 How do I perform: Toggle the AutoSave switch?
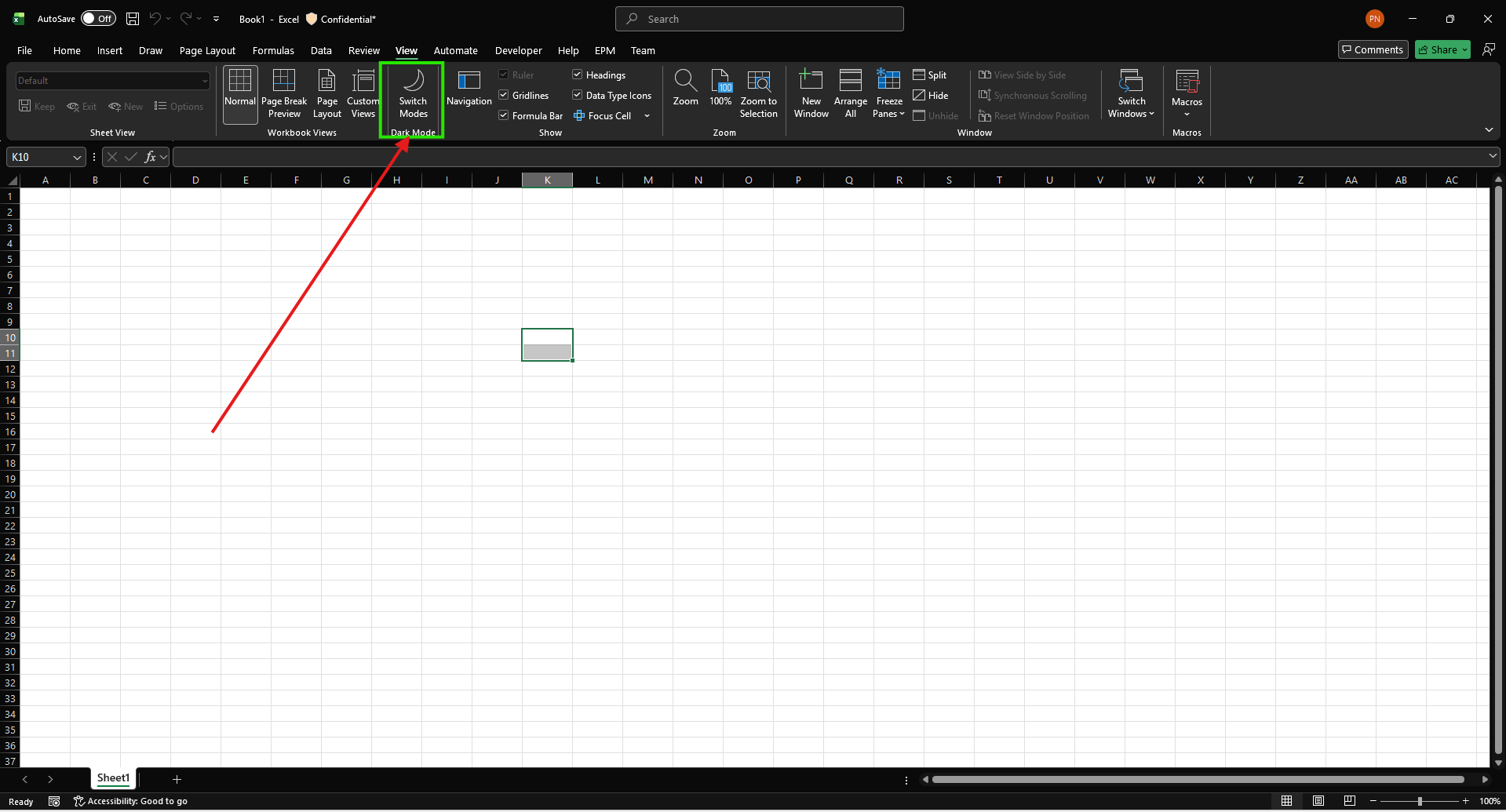click(98, 19)
